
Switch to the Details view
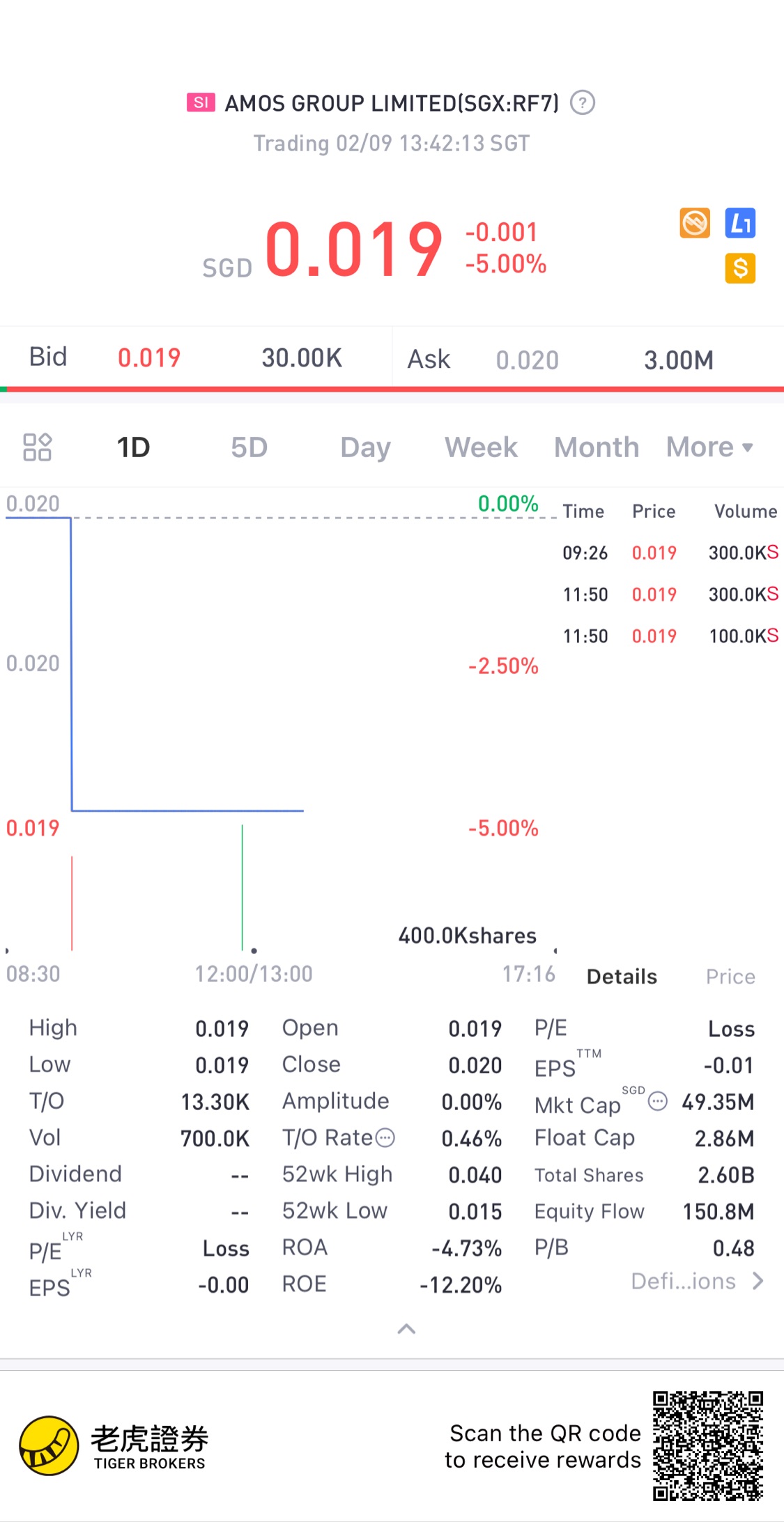(x=622, y=977)
